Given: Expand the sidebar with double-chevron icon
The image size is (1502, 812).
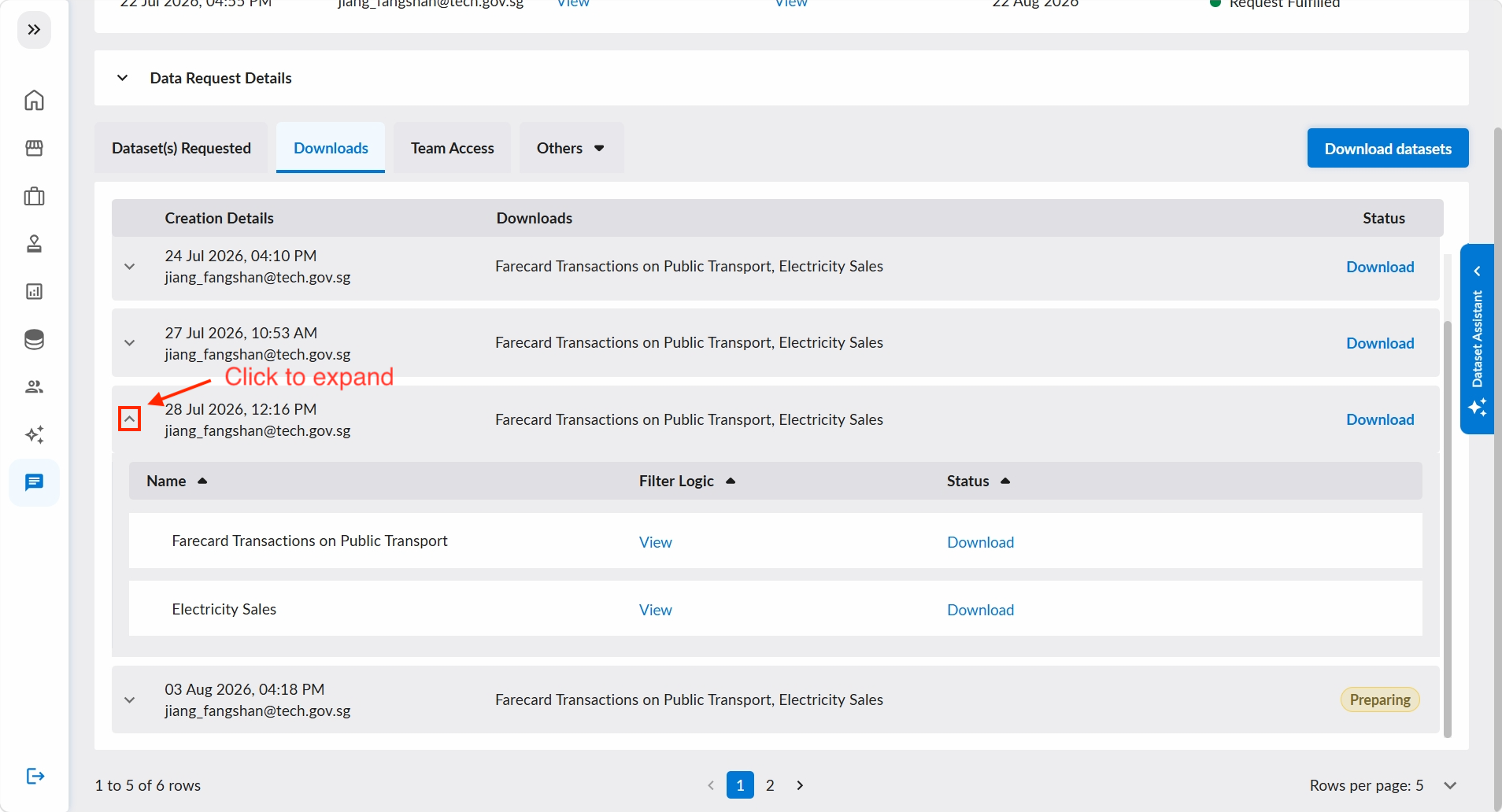Looking at the screenshot, I should (x=34, y=30).
